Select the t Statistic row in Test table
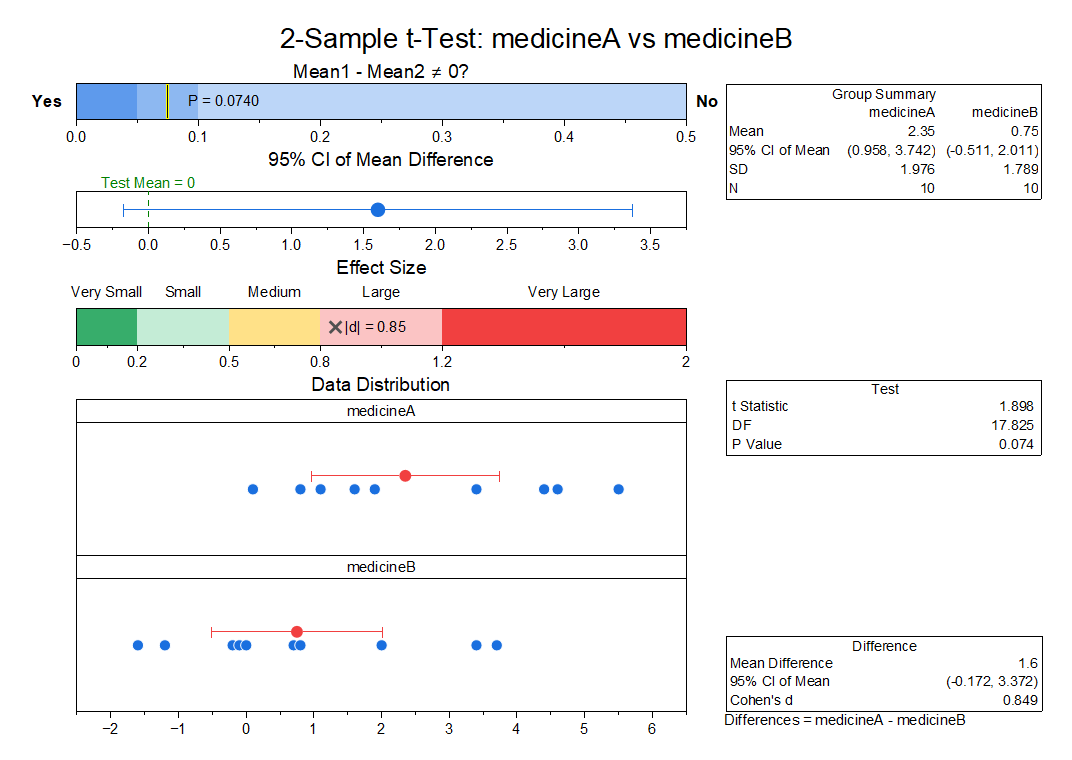1072x760 pixels. pyautogui.click(x=884, y=406)
